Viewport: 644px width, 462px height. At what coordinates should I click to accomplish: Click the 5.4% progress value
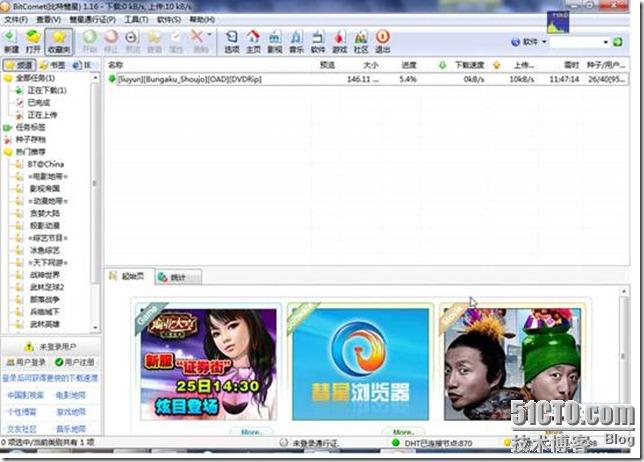point(408,79)
